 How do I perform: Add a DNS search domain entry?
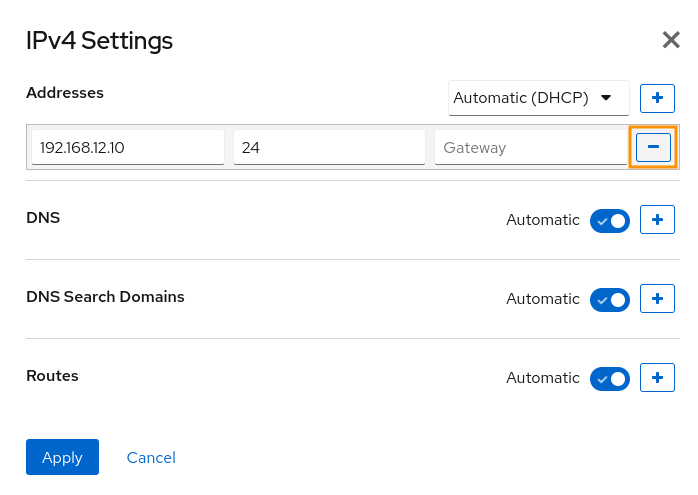click(657, 299)
